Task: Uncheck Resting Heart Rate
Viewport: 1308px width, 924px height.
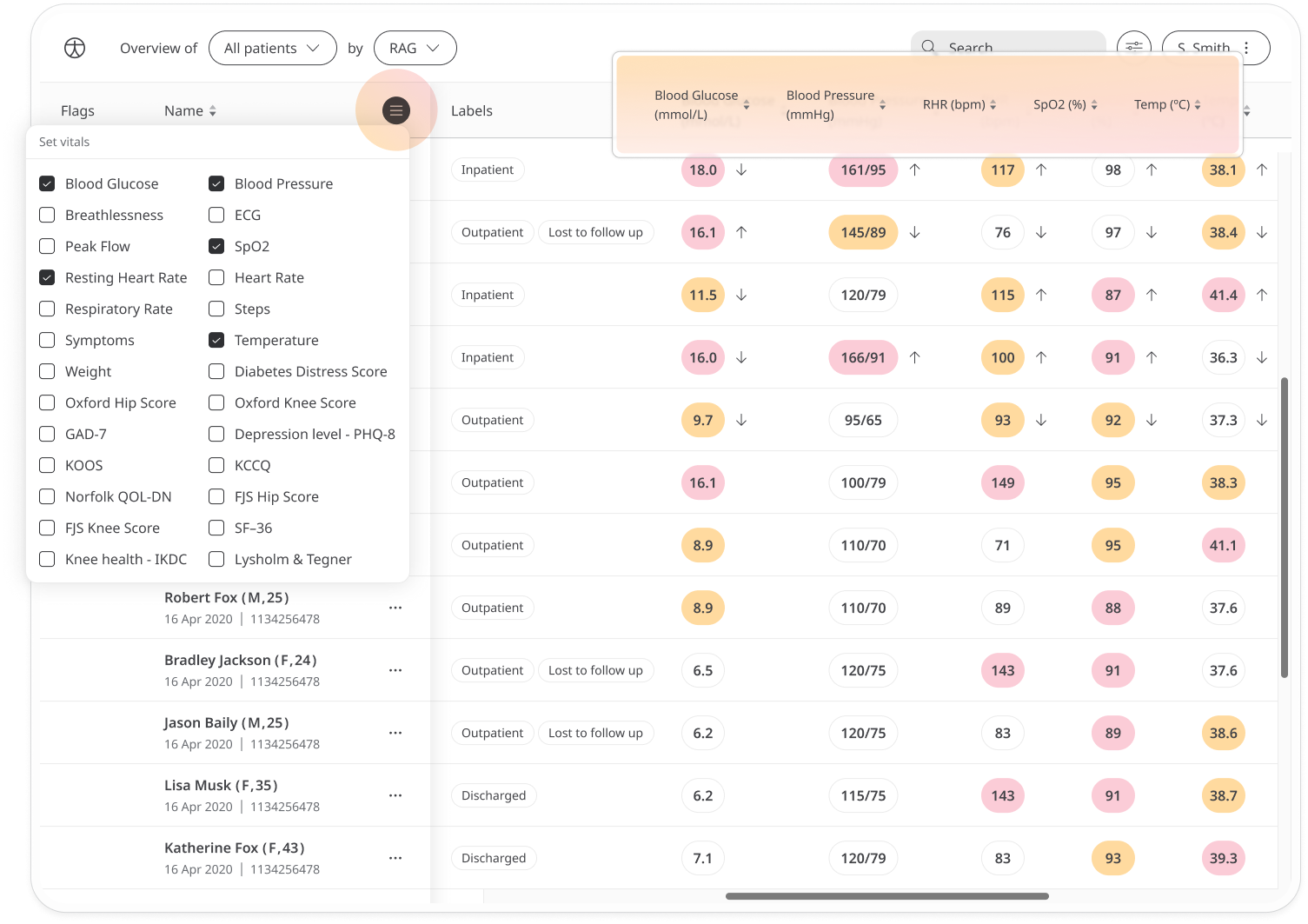Action: 47,277
